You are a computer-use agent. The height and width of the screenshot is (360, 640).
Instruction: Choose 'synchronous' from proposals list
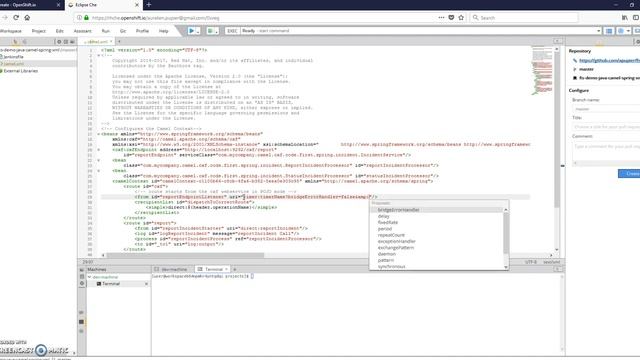pos(436,267)
